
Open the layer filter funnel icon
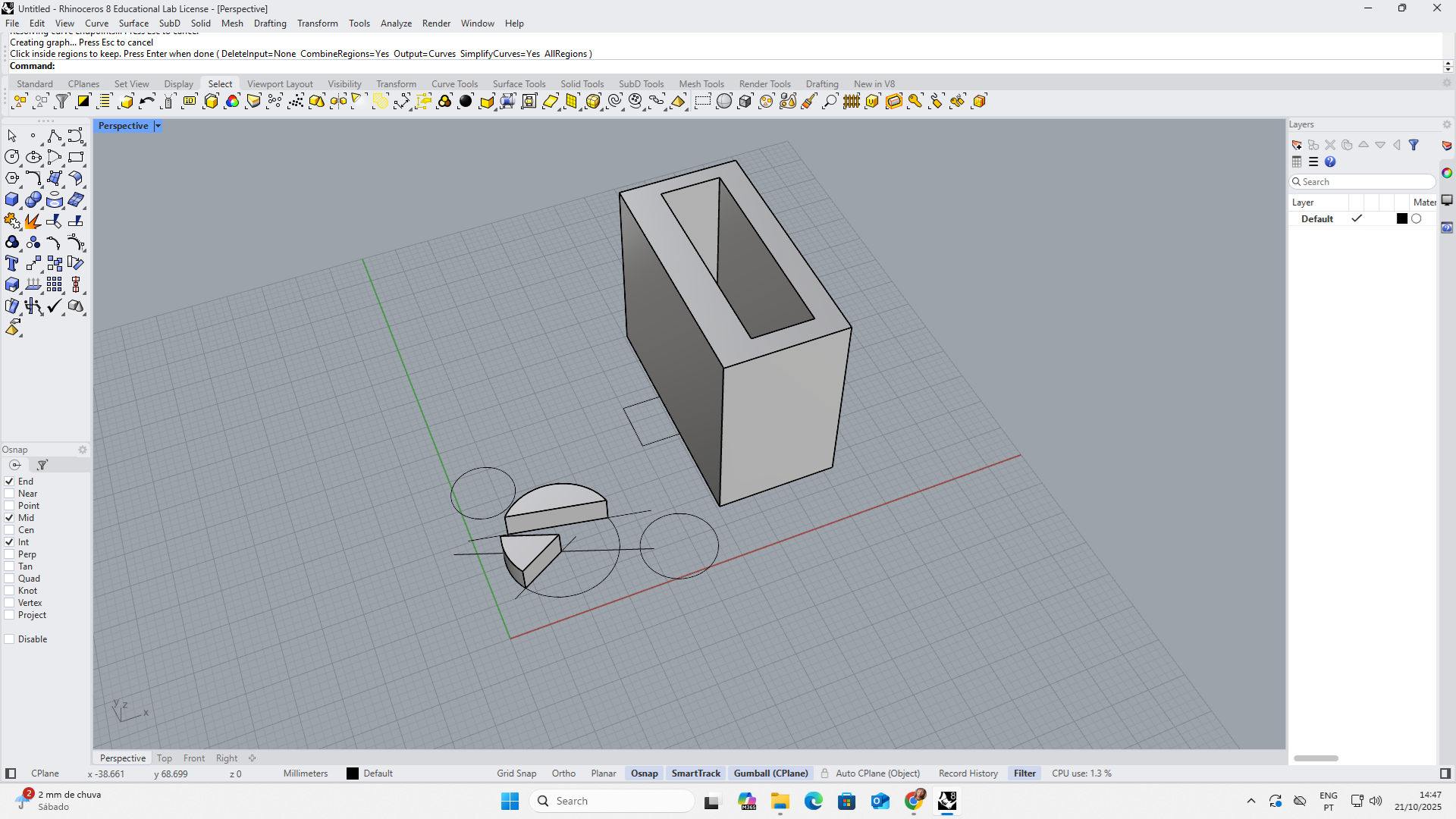(1414, 145)
